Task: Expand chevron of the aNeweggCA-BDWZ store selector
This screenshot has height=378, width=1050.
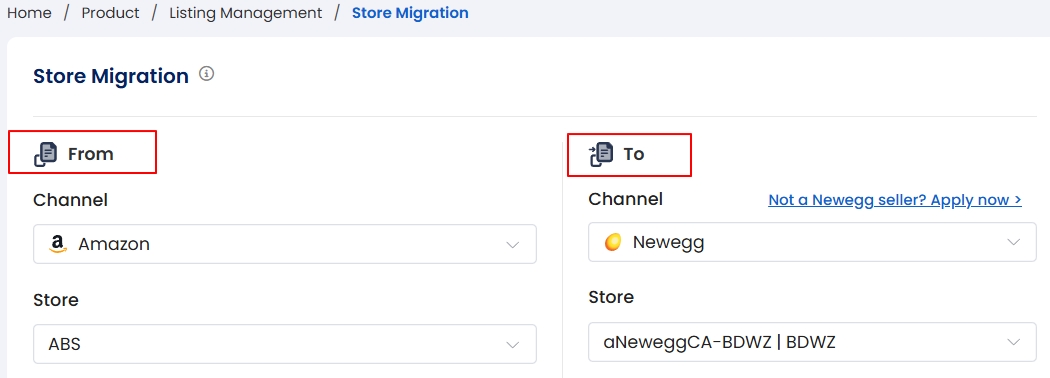Action: click(1013, 342)
